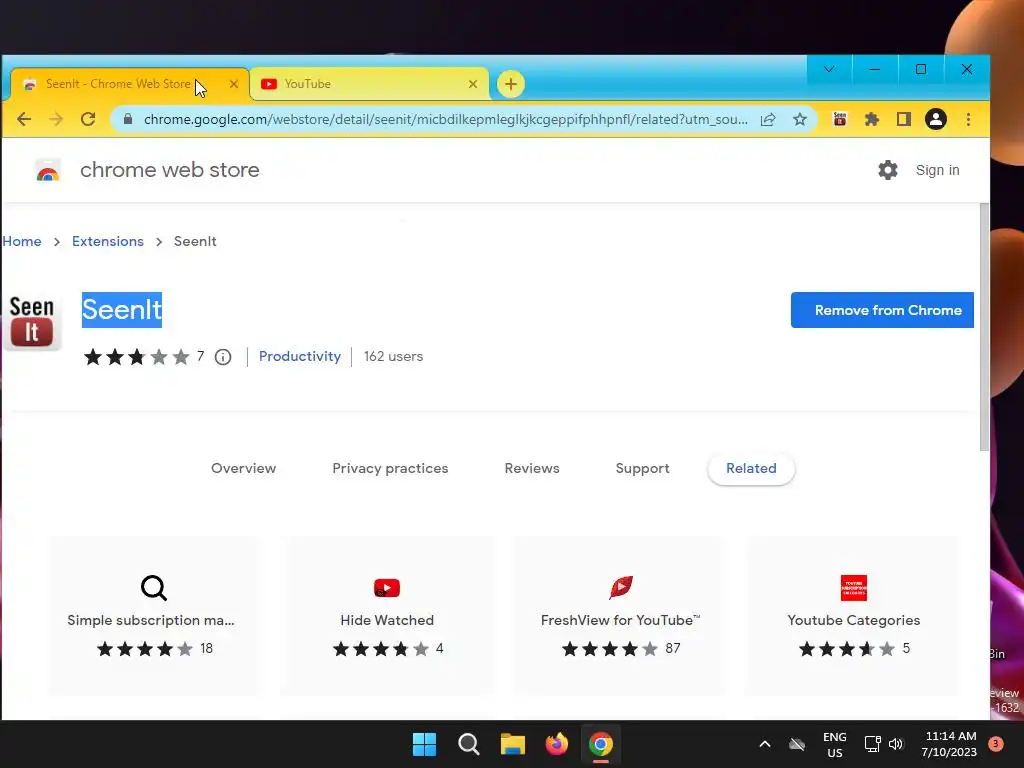
Task: Click the OneDrive cloud tray icon
Action: 797,744
